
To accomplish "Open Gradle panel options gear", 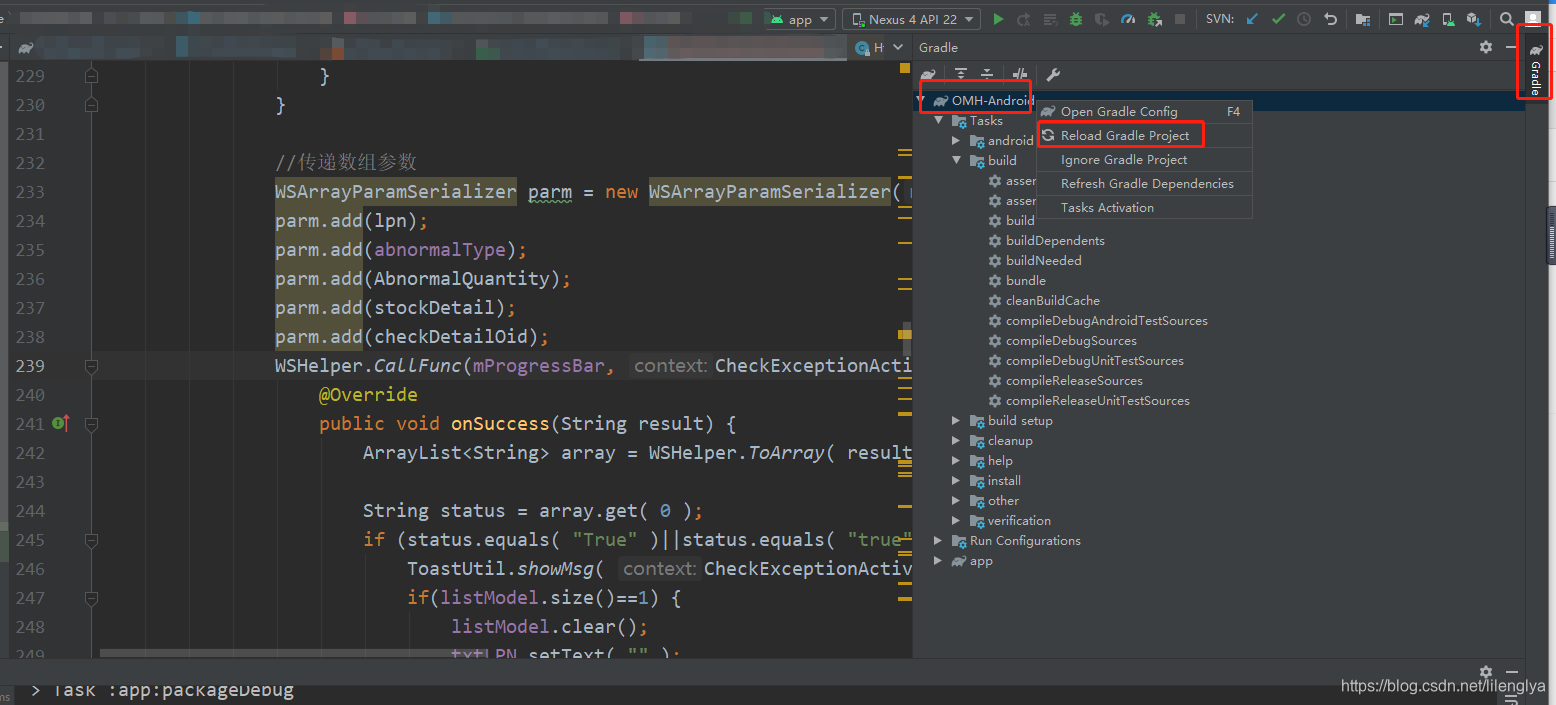I will tap(1486, 47).
